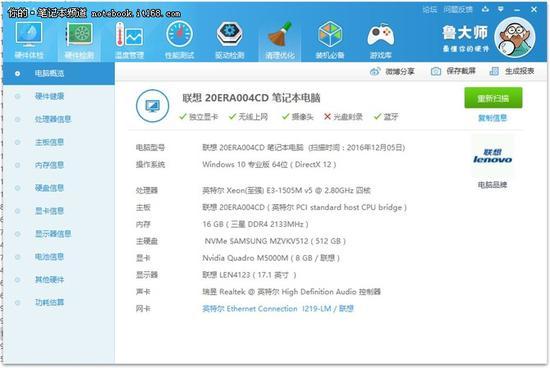Click the 鲁大师 mascot avatar
The height and width of the screenshot is (368, 550).
515,38
